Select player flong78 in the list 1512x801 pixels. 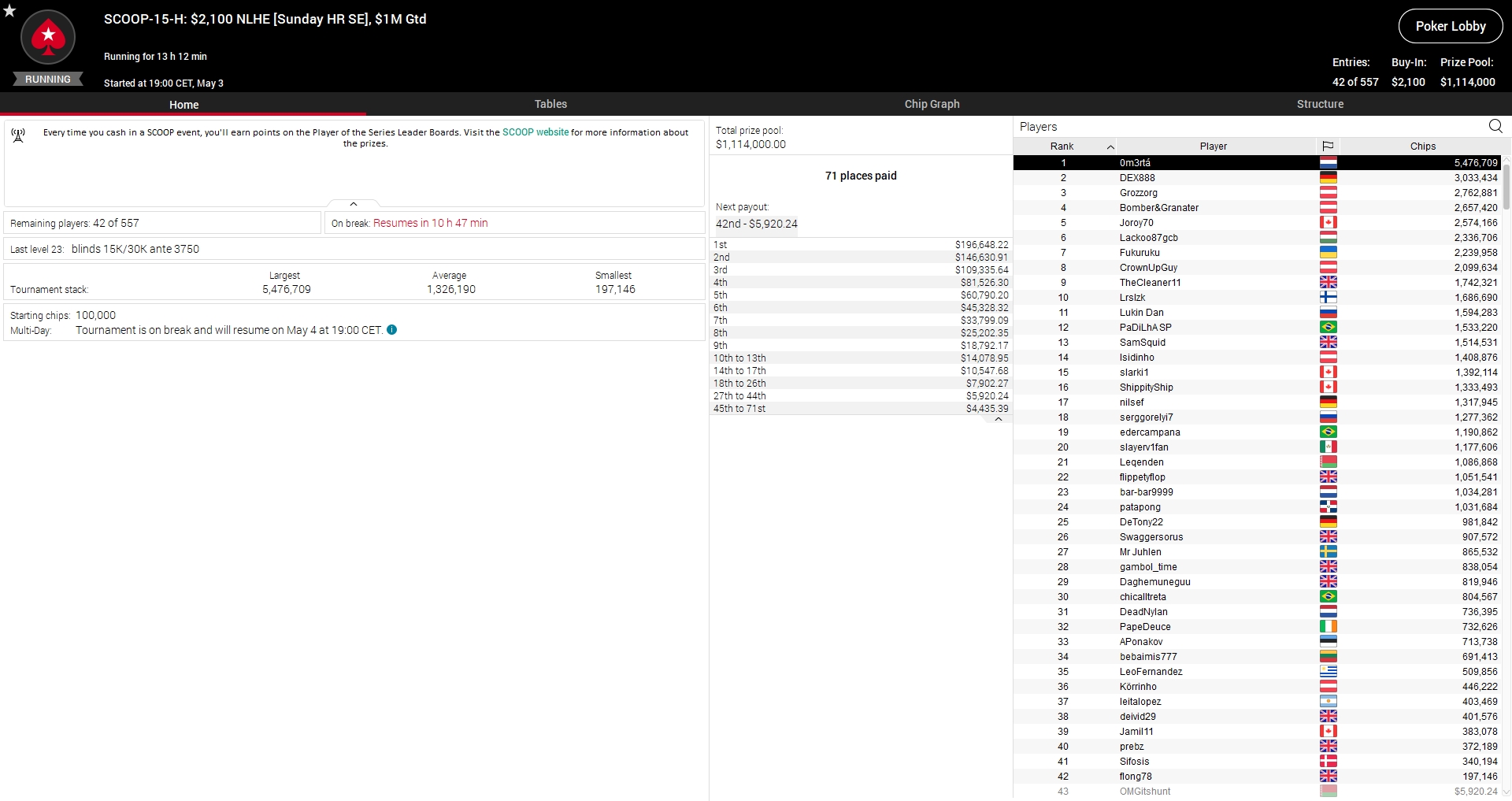pos(1257,777)
